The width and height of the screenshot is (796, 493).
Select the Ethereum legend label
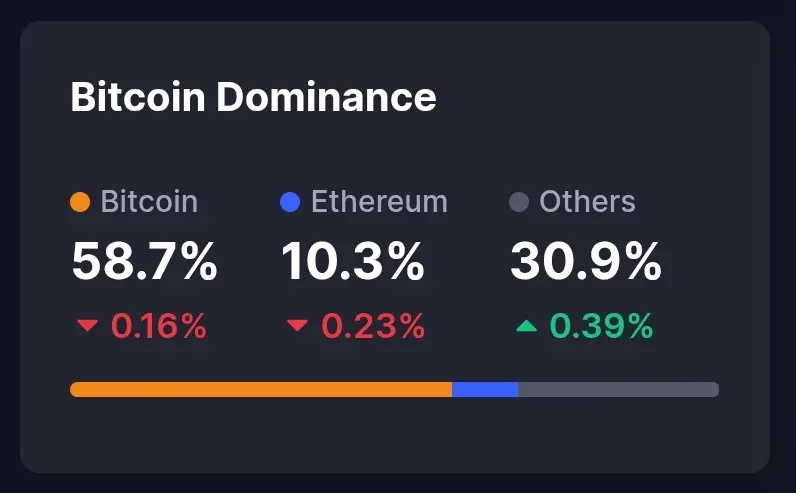tap(379, 202)
